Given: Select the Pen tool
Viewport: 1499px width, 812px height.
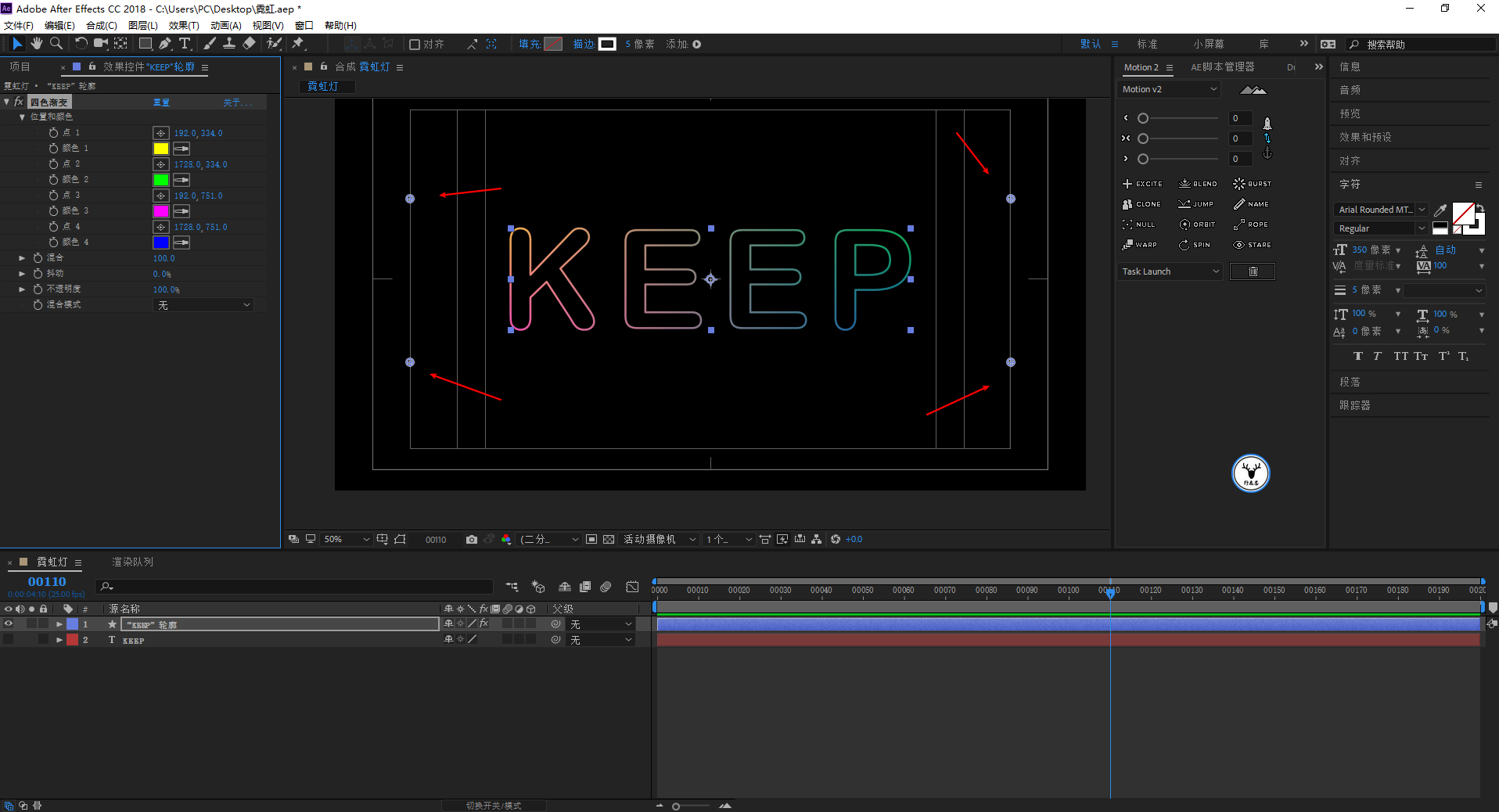Looking at the screenshot, I should pos(165,44).
